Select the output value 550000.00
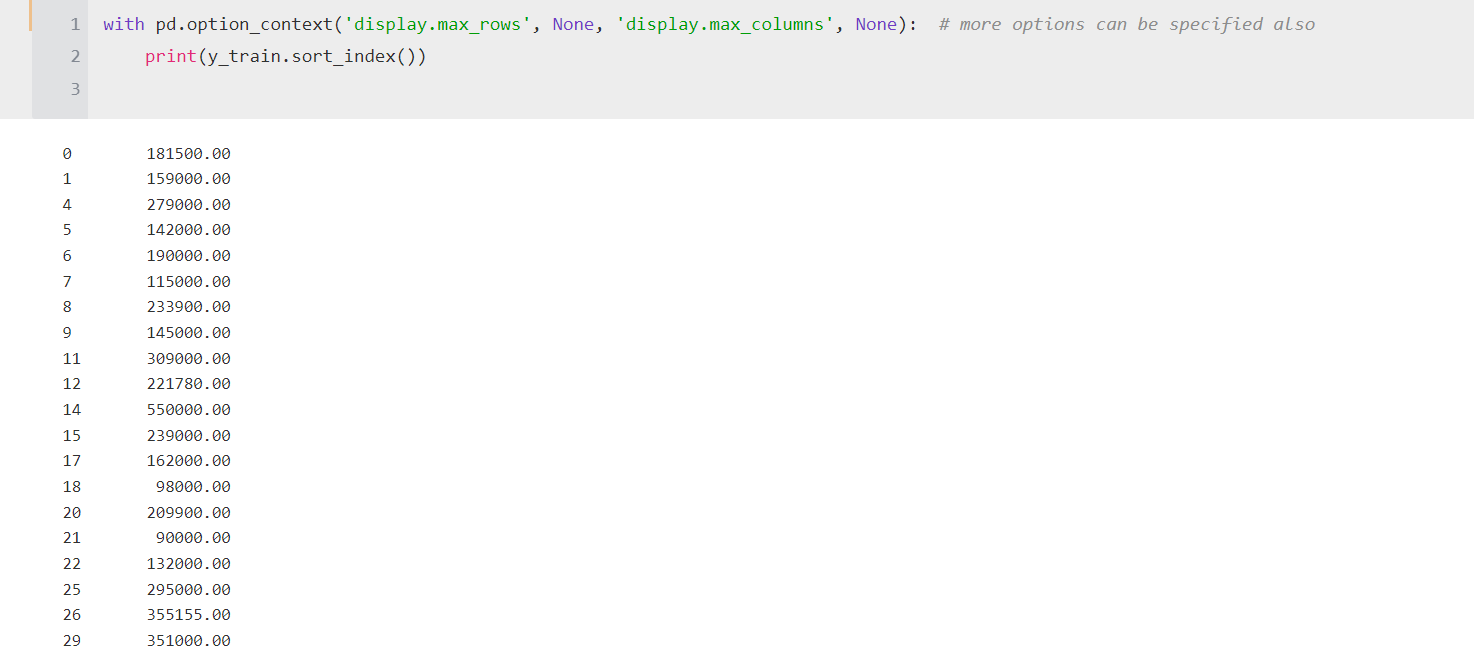Screen dimensions: 1474x656 point(190,409)
